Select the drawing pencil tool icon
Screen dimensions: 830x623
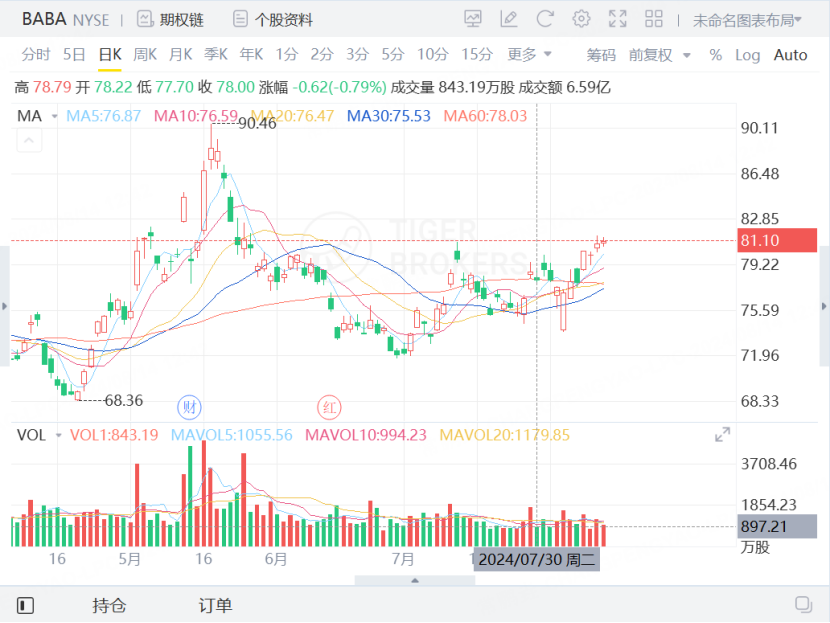point(509,19)
